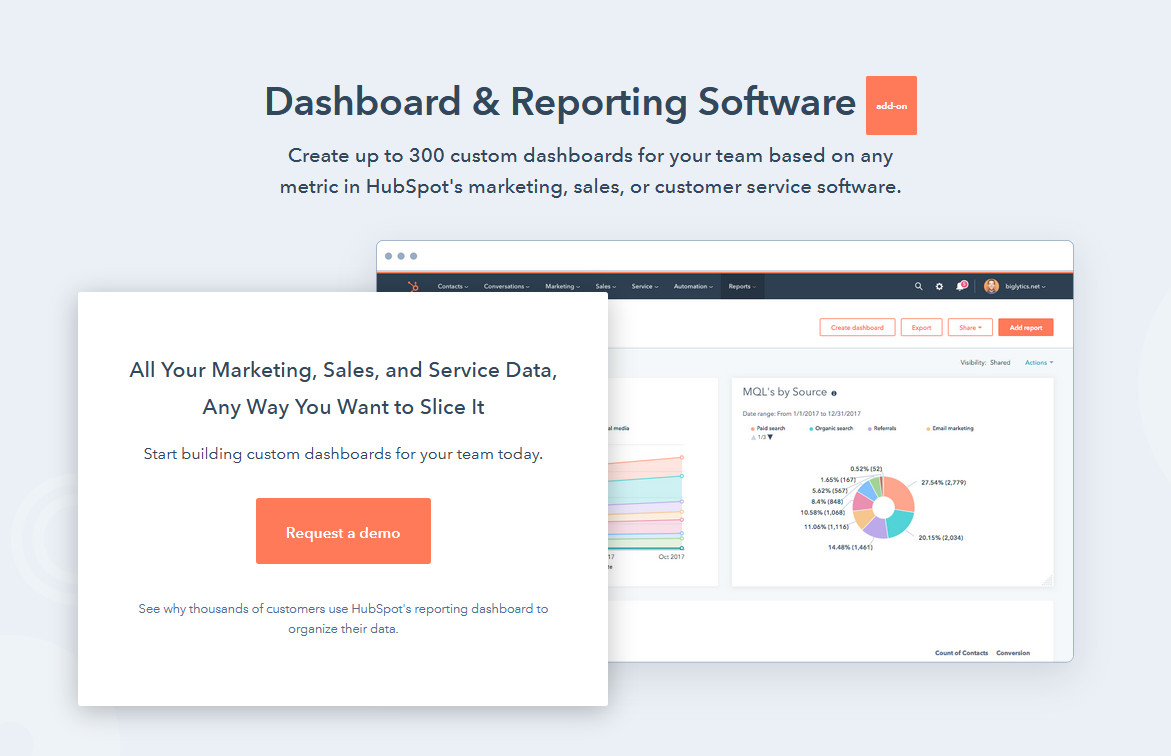Click the Create dashboard button
Image resolution: width=1171 pixels, height=756 pixels.
(x=857, y=327)
